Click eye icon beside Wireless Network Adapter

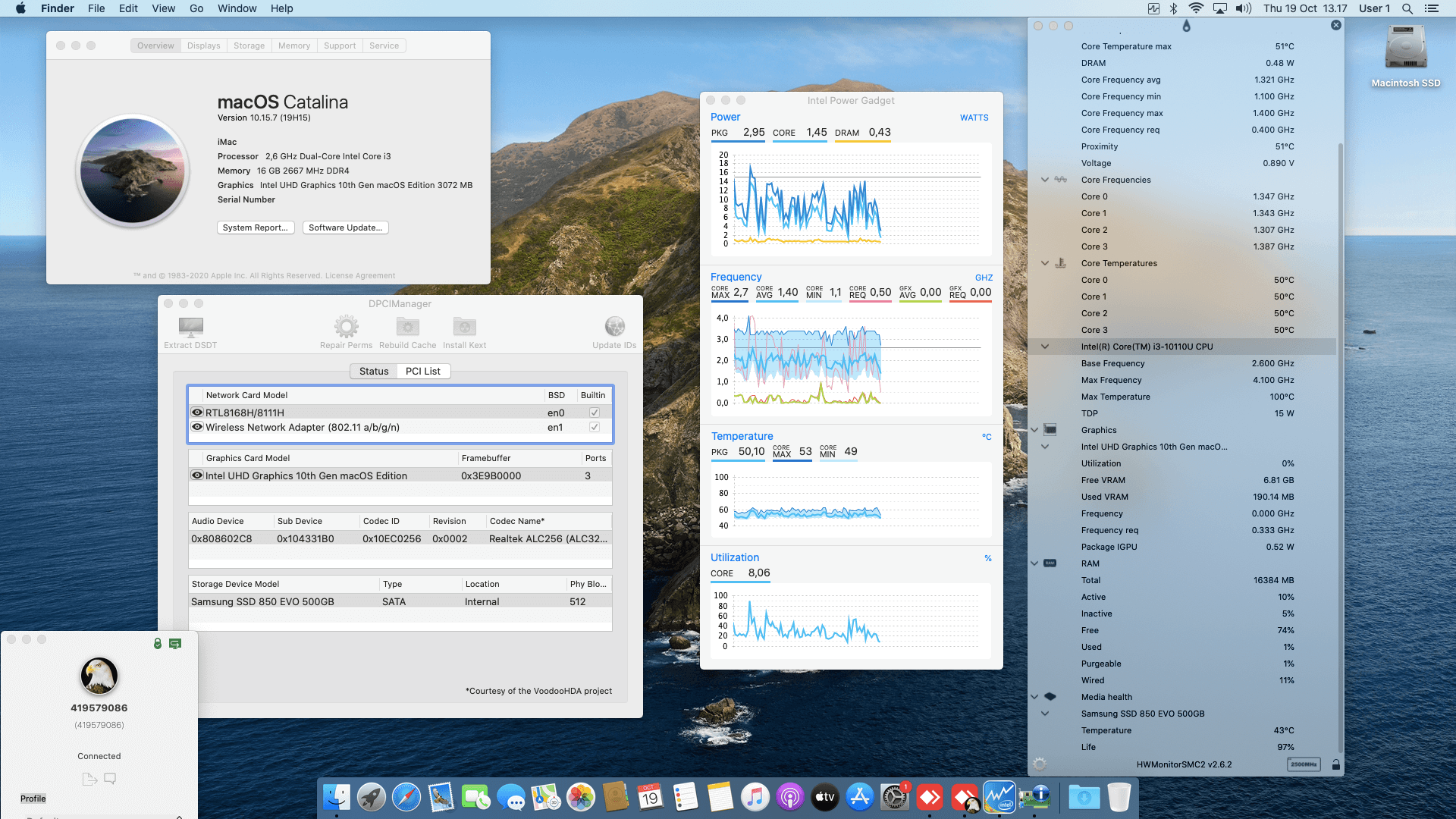click(x=197, y=427)
